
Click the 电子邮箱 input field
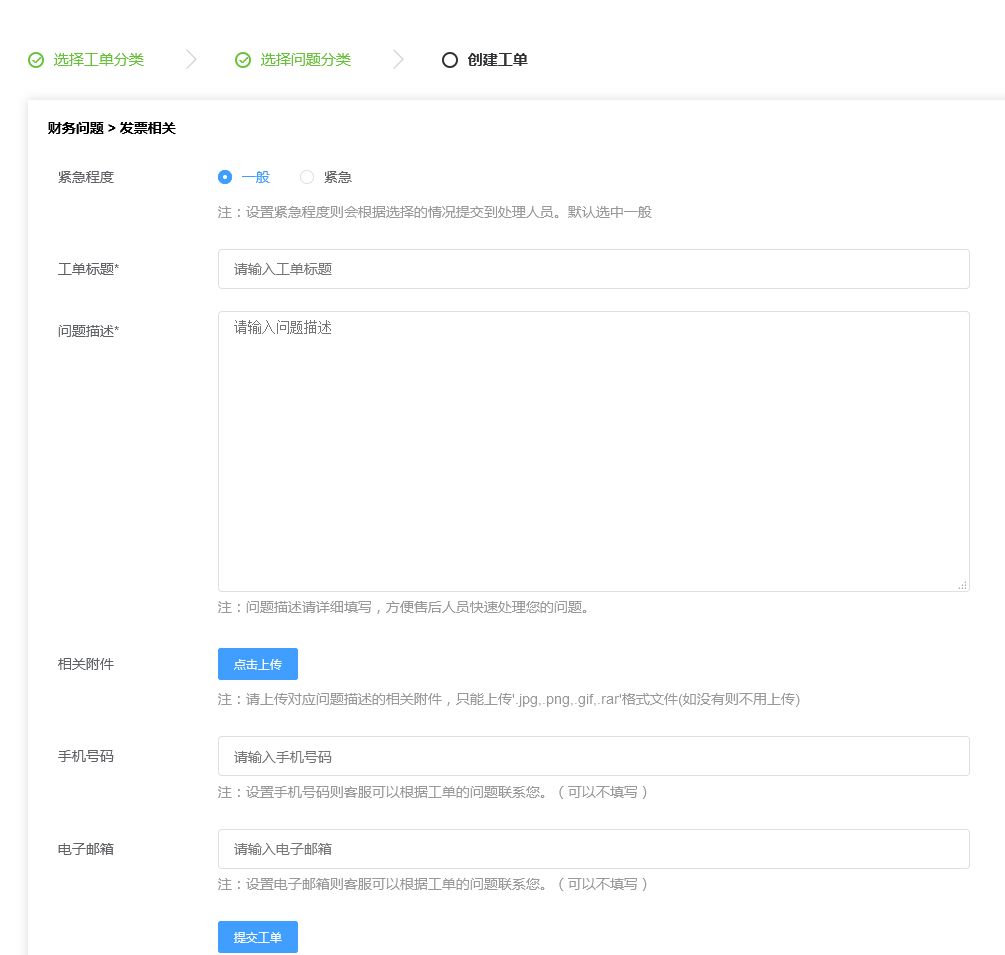click(x=593, y=849)
